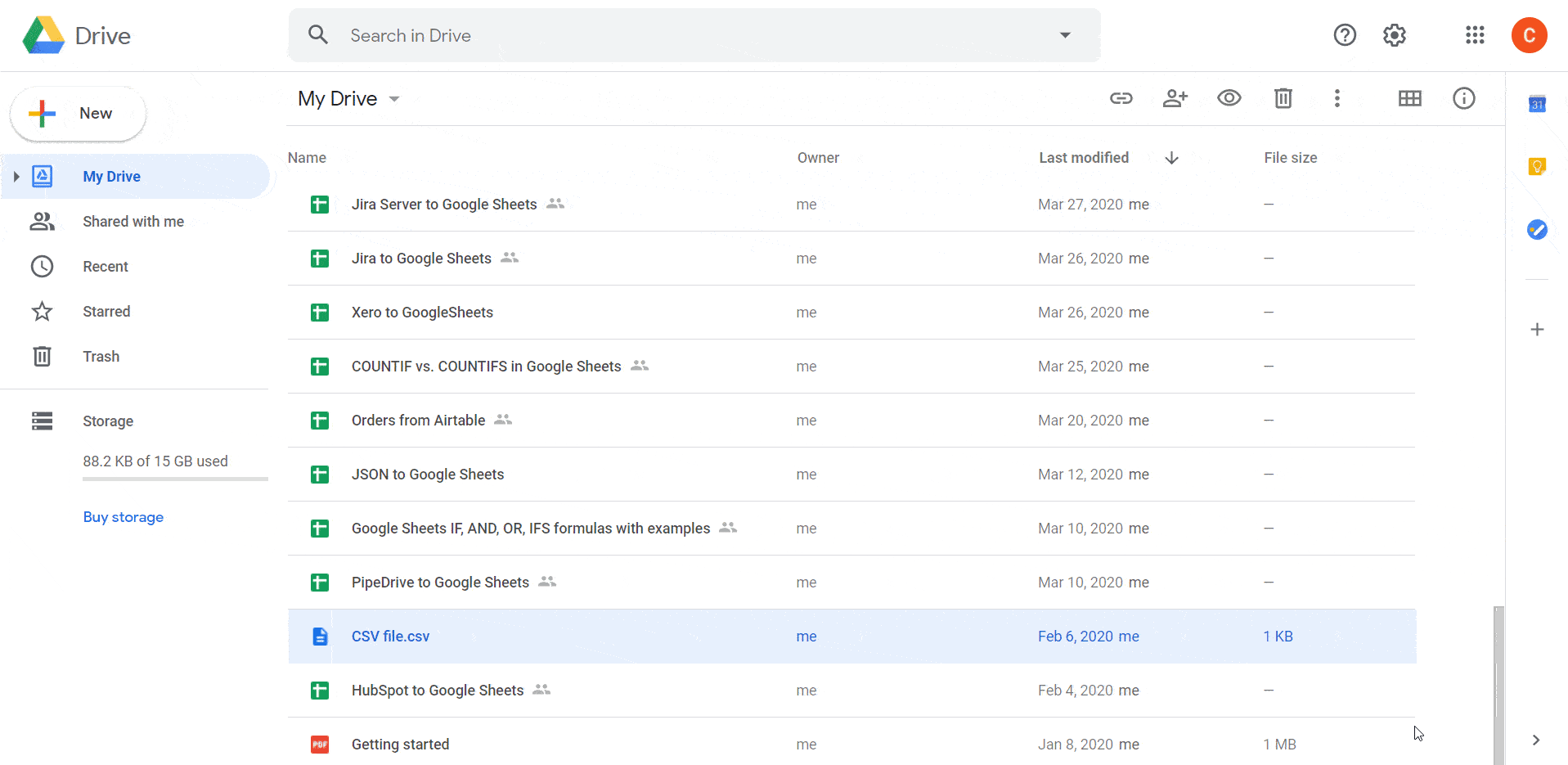Open sharing options for CSV file.csv
This screenshot has width=1568, height=765.
coord(1175,98)
